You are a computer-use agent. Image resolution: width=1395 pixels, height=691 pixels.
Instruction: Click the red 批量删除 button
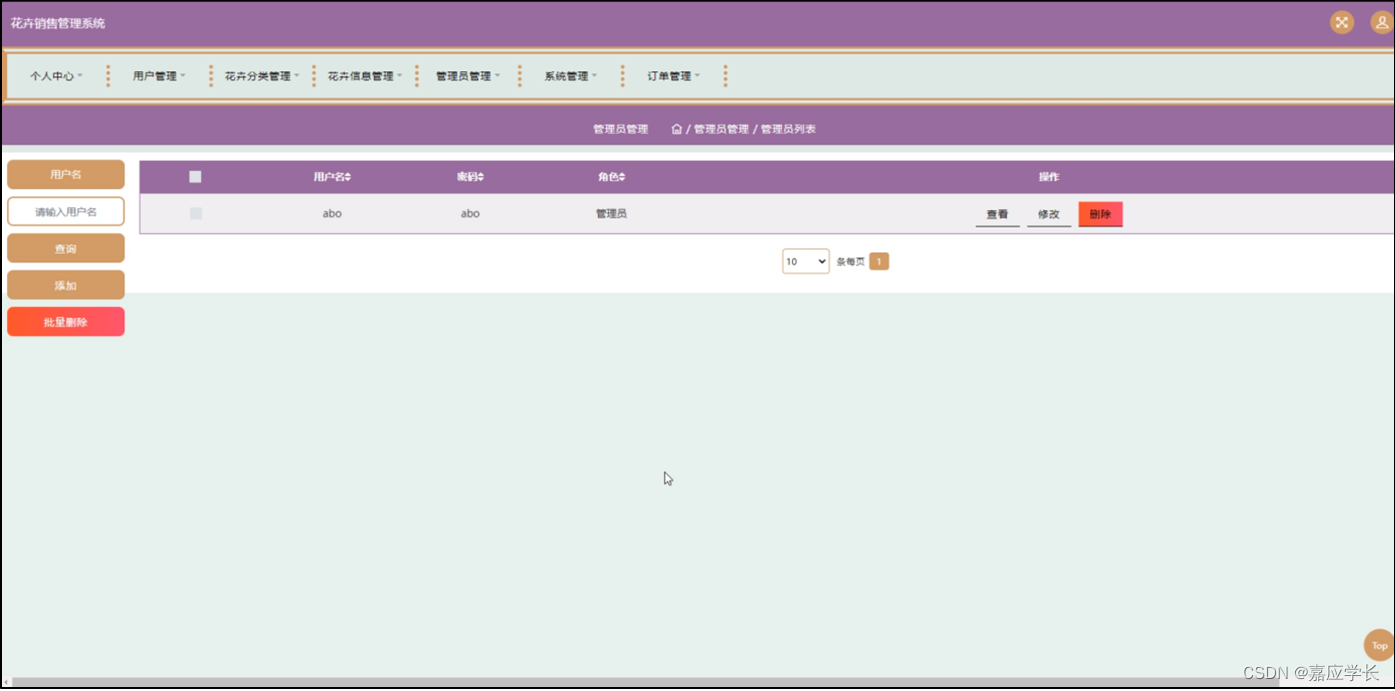[x=66, y=322]
